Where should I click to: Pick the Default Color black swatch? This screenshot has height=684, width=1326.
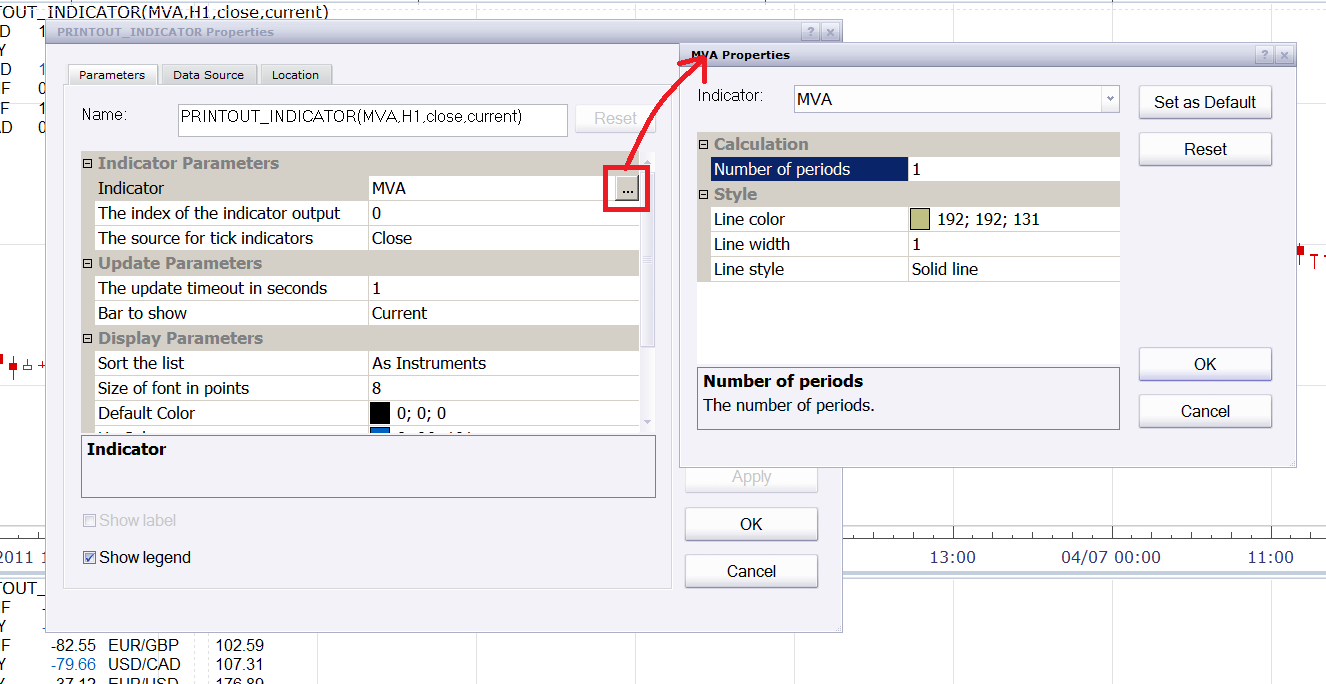[380, 413]
